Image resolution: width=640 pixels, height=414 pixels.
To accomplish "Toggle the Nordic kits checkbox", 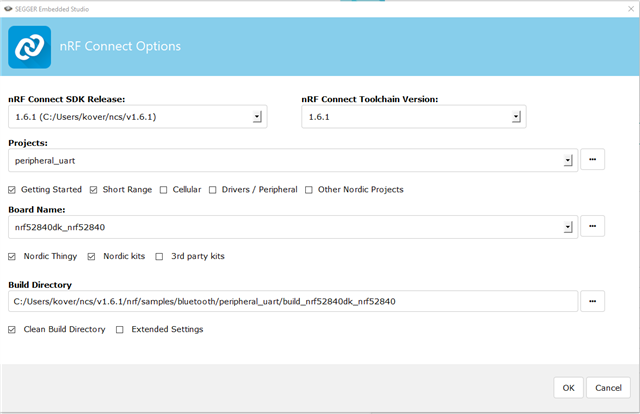I will click(91, 256).
